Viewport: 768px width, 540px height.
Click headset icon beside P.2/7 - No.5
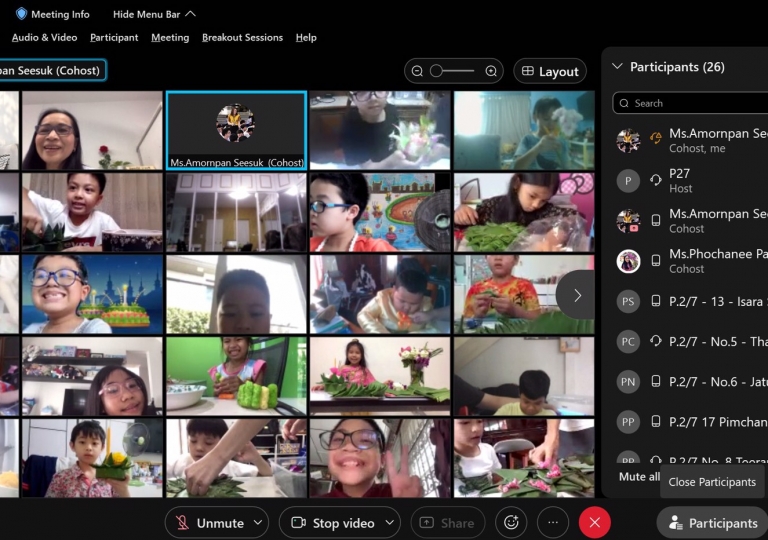tap(656, 341)
